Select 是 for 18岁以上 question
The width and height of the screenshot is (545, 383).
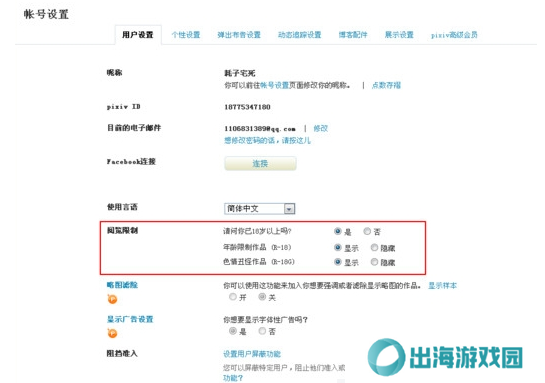pyautogui.click(x=337, y=231)
